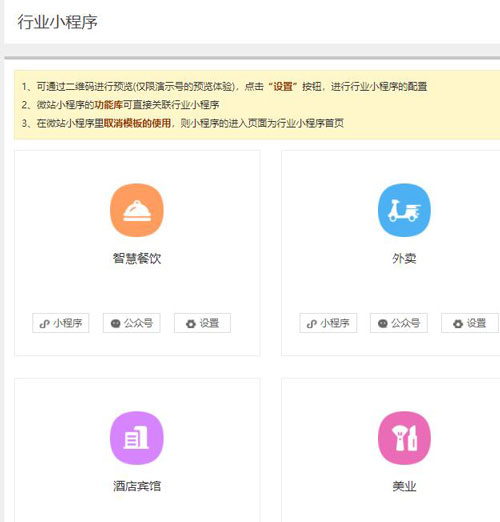500x522 pixels.
Task: Click the 行业小程序 page heading
Action: coord(57,22)
